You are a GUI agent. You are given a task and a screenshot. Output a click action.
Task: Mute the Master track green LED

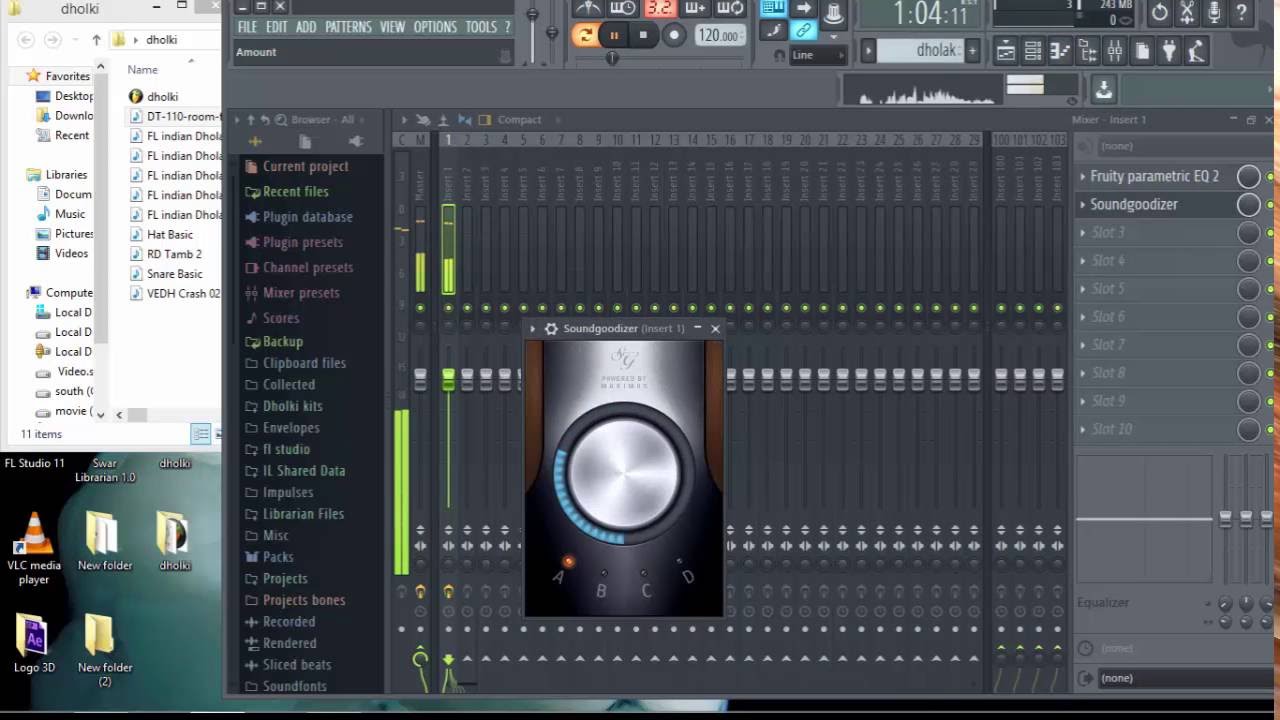420,308
